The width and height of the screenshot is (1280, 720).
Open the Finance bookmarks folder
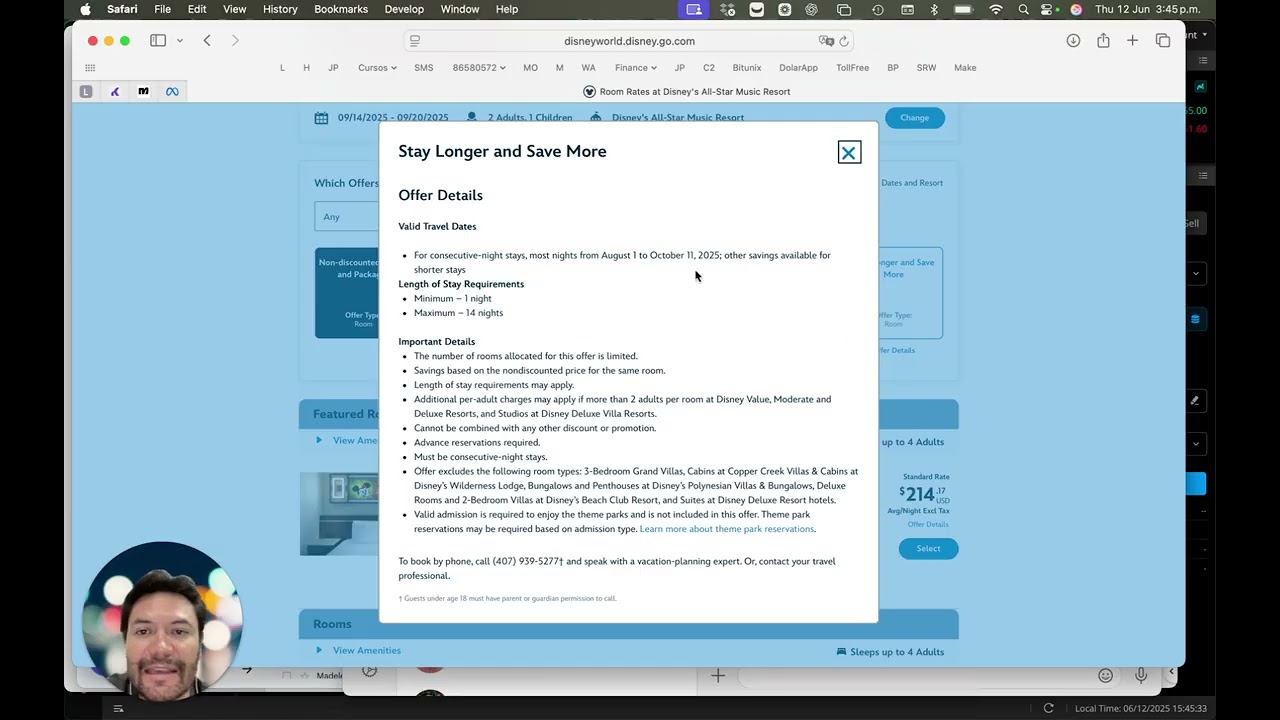636,68
